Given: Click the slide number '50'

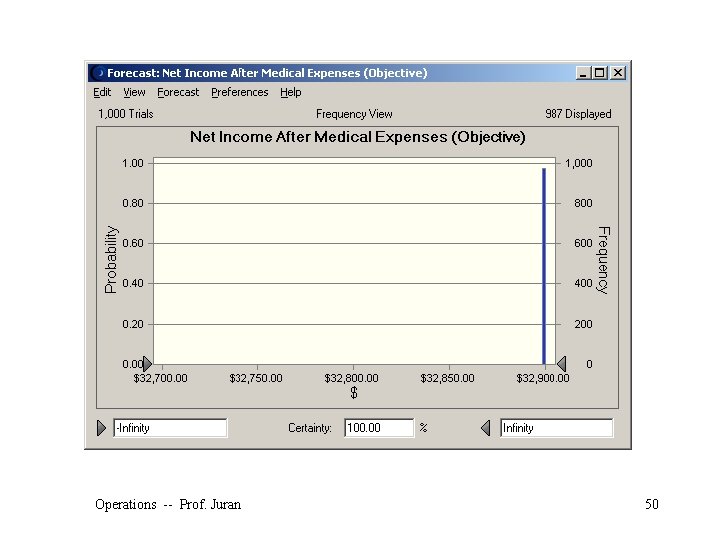Looking at the screenshot, I should 652,504.
